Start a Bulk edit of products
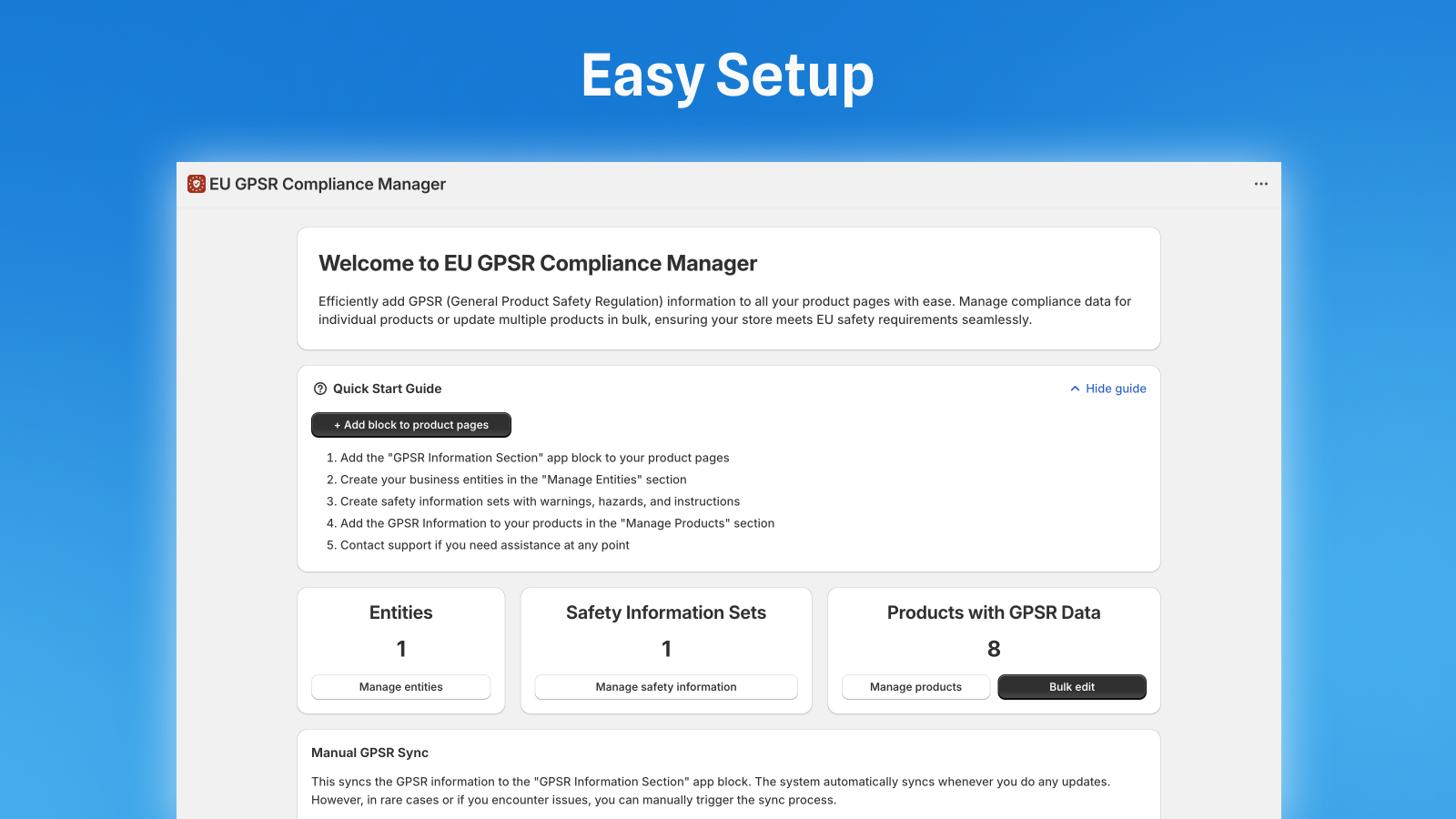Screen dimensions: 1456x819 point(1072,687)
